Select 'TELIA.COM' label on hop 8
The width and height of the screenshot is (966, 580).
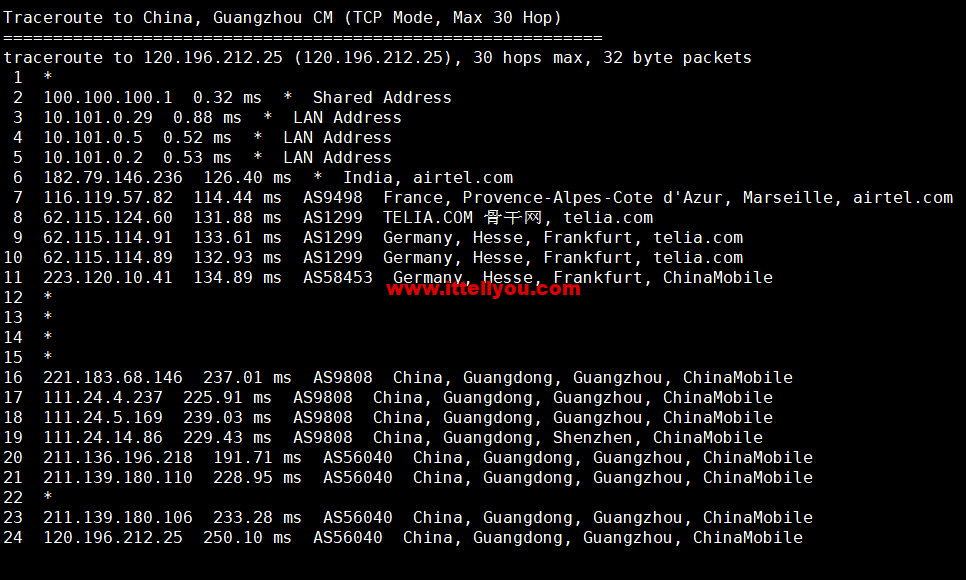click(x=428, y=218)
